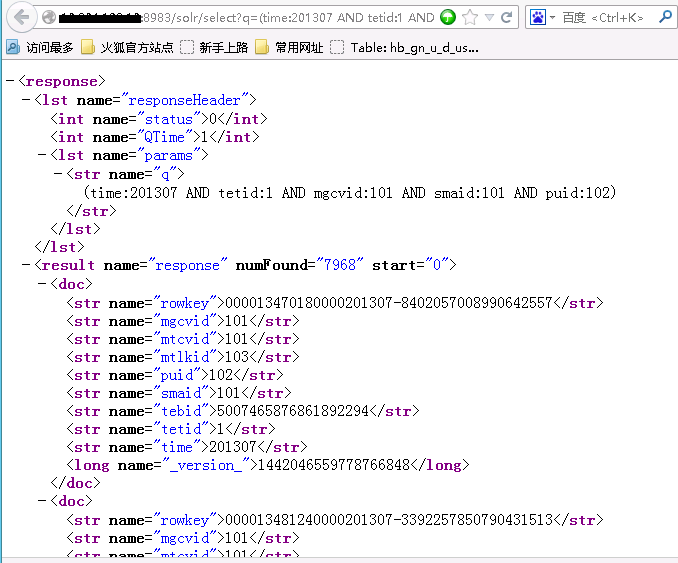Viewport: 678px width, 563px height.
Task: Click the mtcvid 101 line in first doc
Action: [x=183, y=339]
